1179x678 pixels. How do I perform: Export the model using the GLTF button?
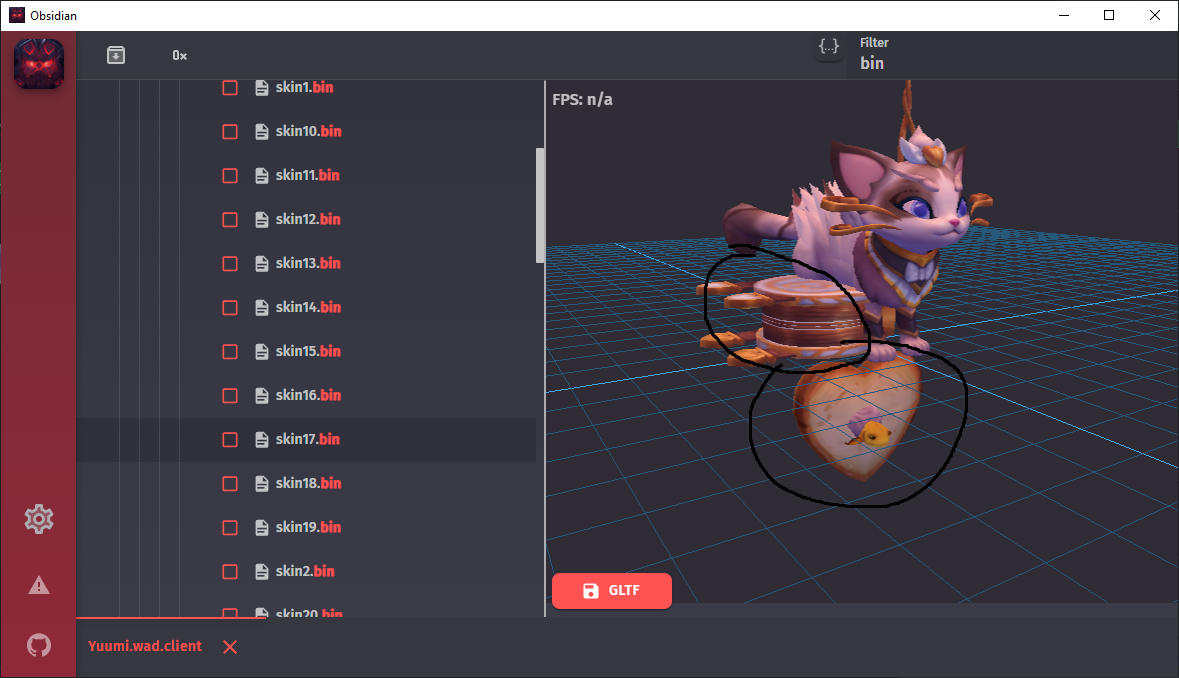click(x=611, y=591)
